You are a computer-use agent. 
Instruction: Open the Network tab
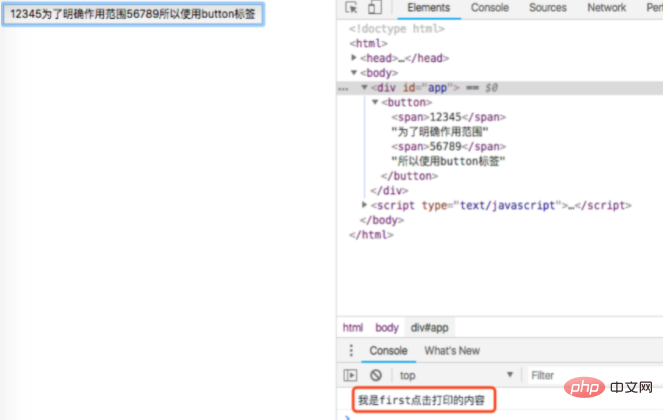coord(606,8)
